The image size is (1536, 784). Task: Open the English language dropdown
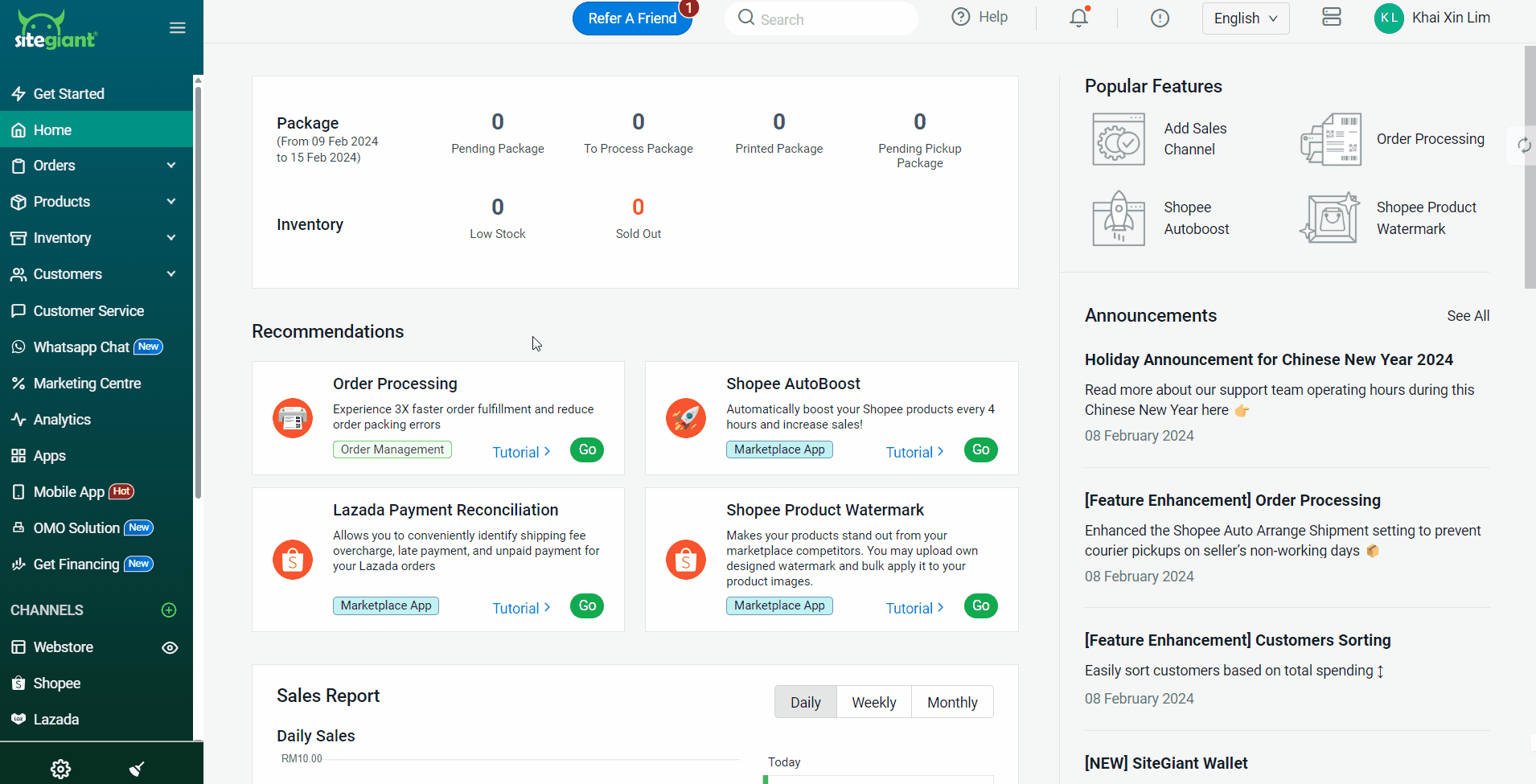(1245, 18)
